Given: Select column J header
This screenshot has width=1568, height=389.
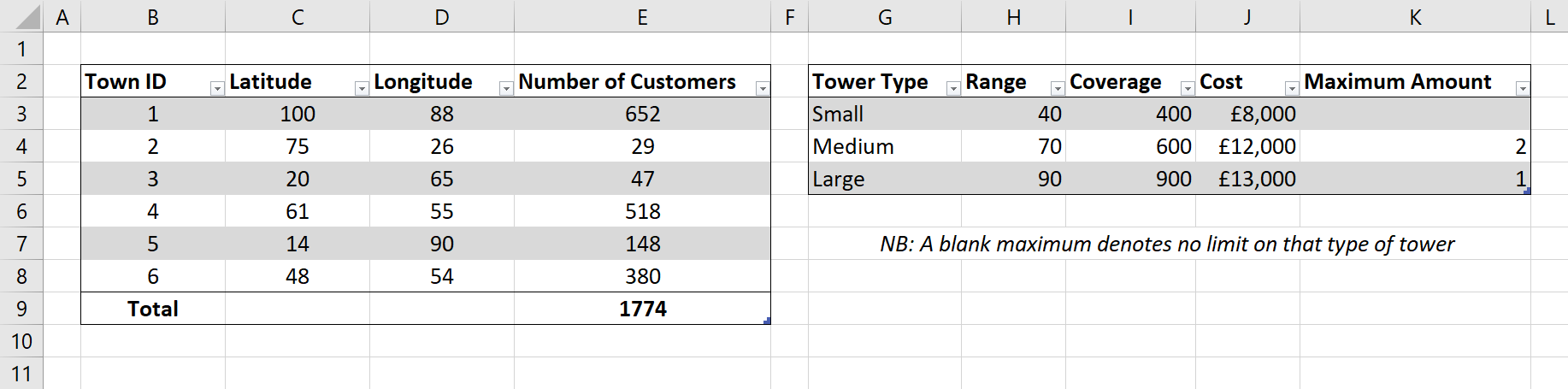Looking at the screenshot, I should [x=1247, y=16].
